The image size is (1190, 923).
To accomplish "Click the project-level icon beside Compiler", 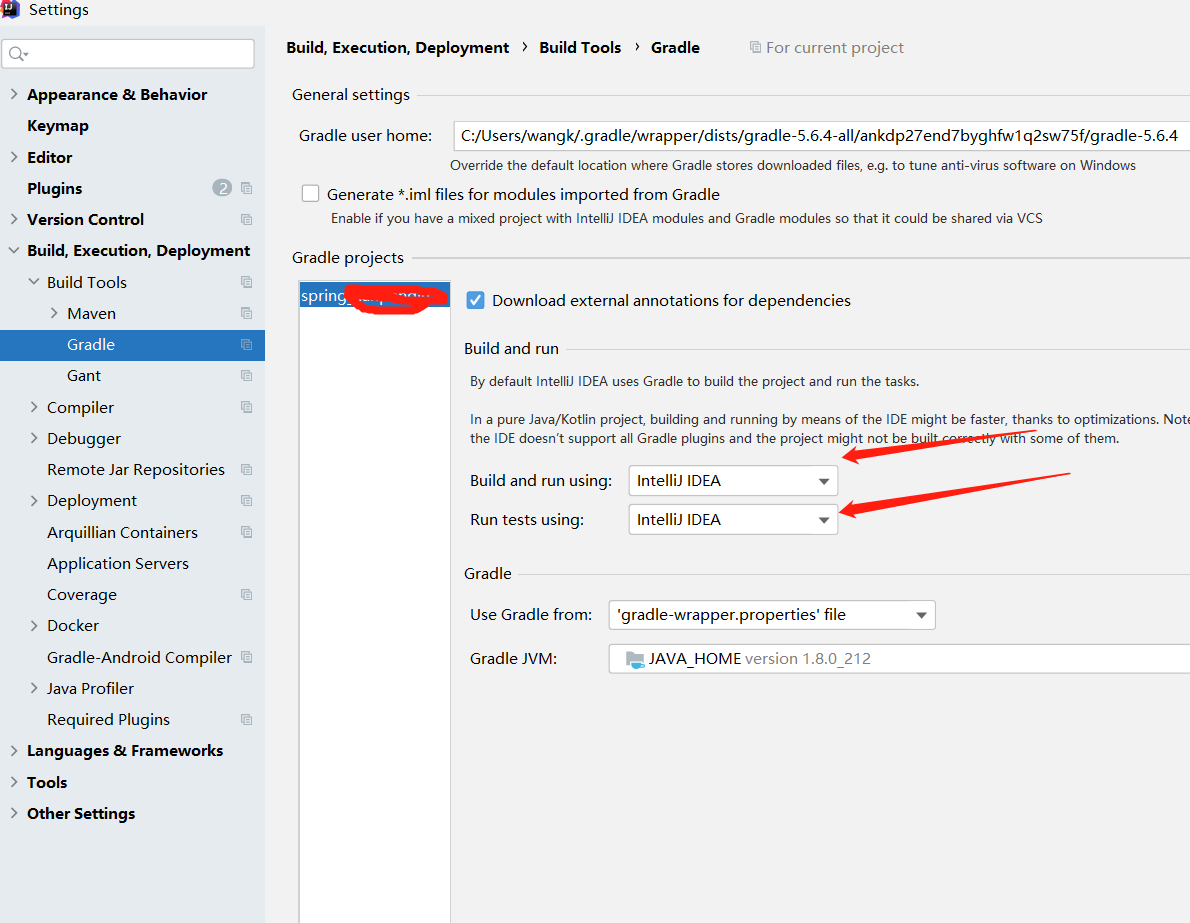I will [x=246, y=408].
